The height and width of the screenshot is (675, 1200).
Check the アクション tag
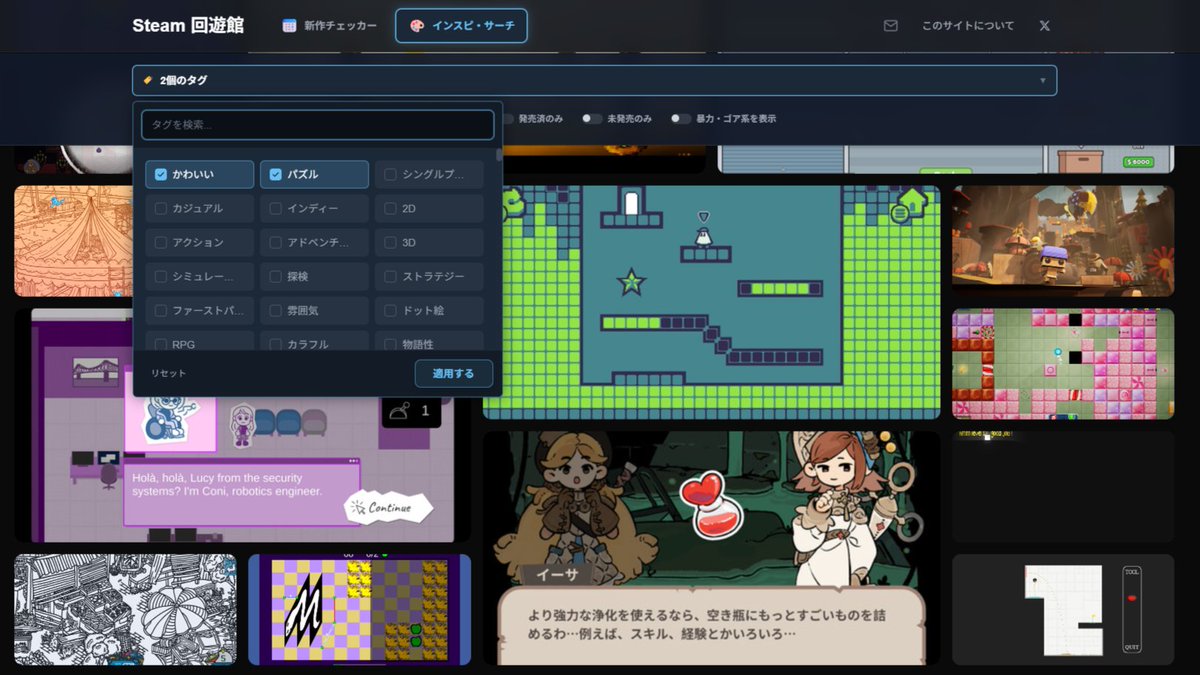coord(199,243)
